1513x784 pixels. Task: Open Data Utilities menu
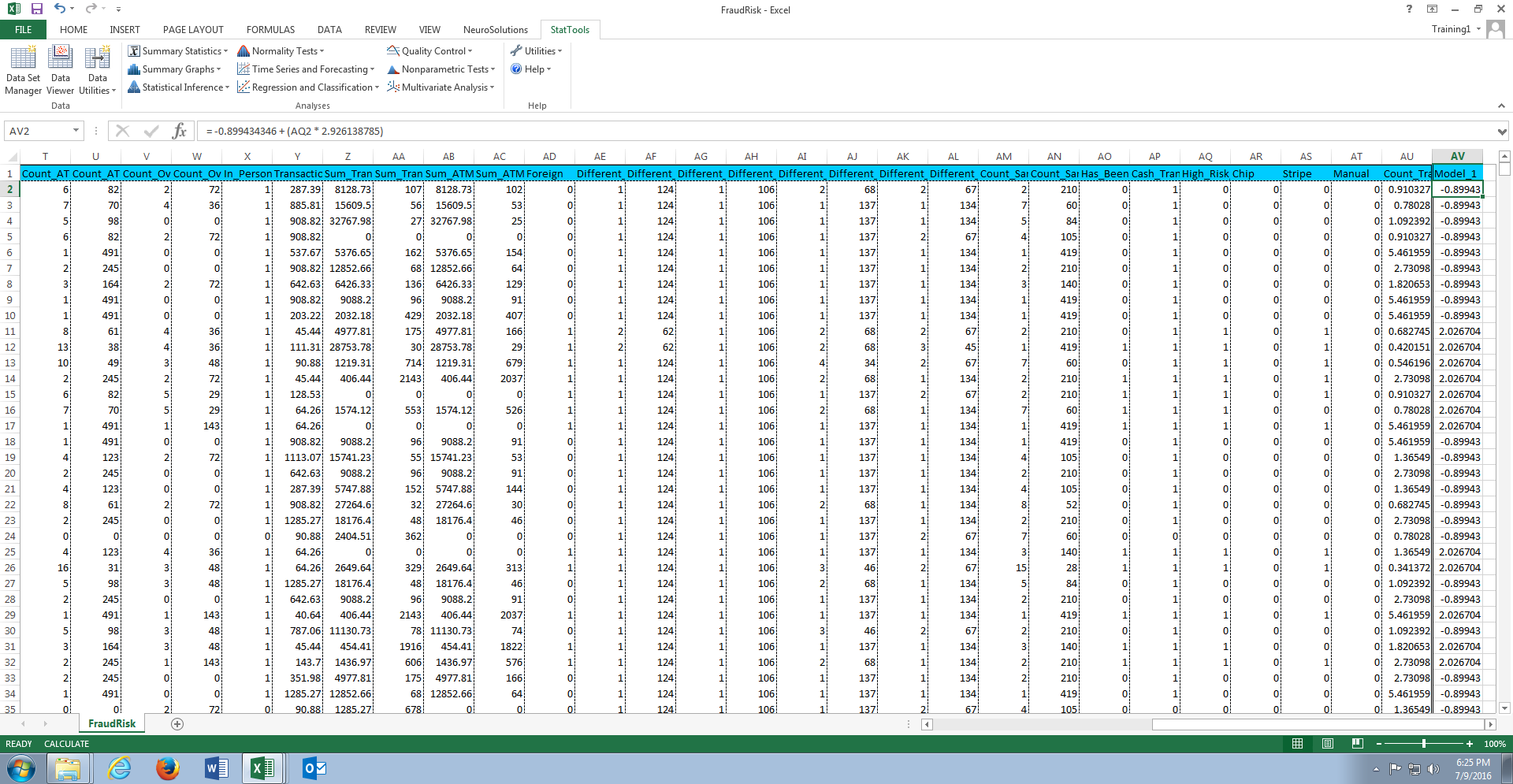(98, 71)
